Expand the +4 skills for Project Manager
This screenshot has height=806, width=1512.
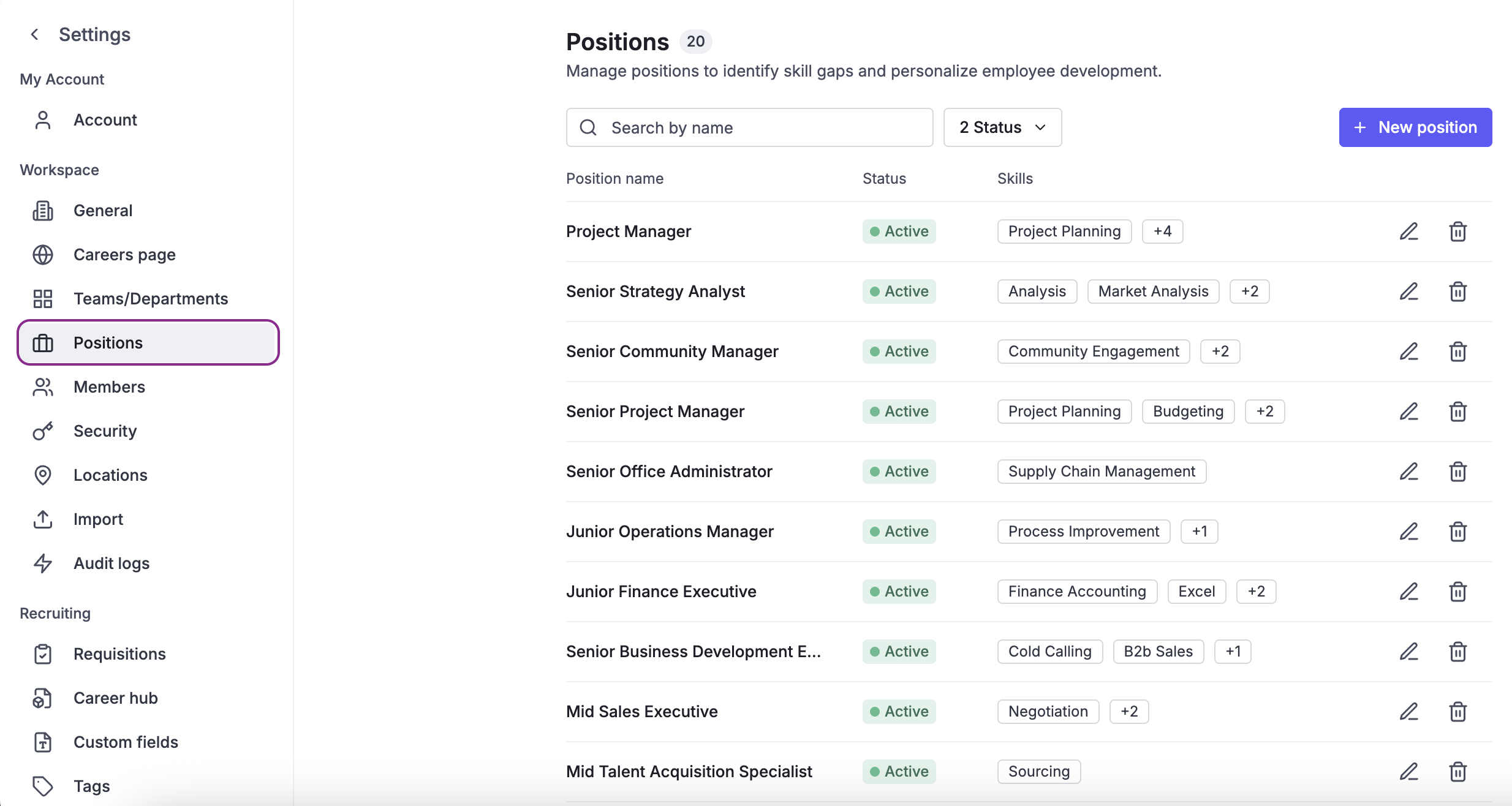point(1162,232)
